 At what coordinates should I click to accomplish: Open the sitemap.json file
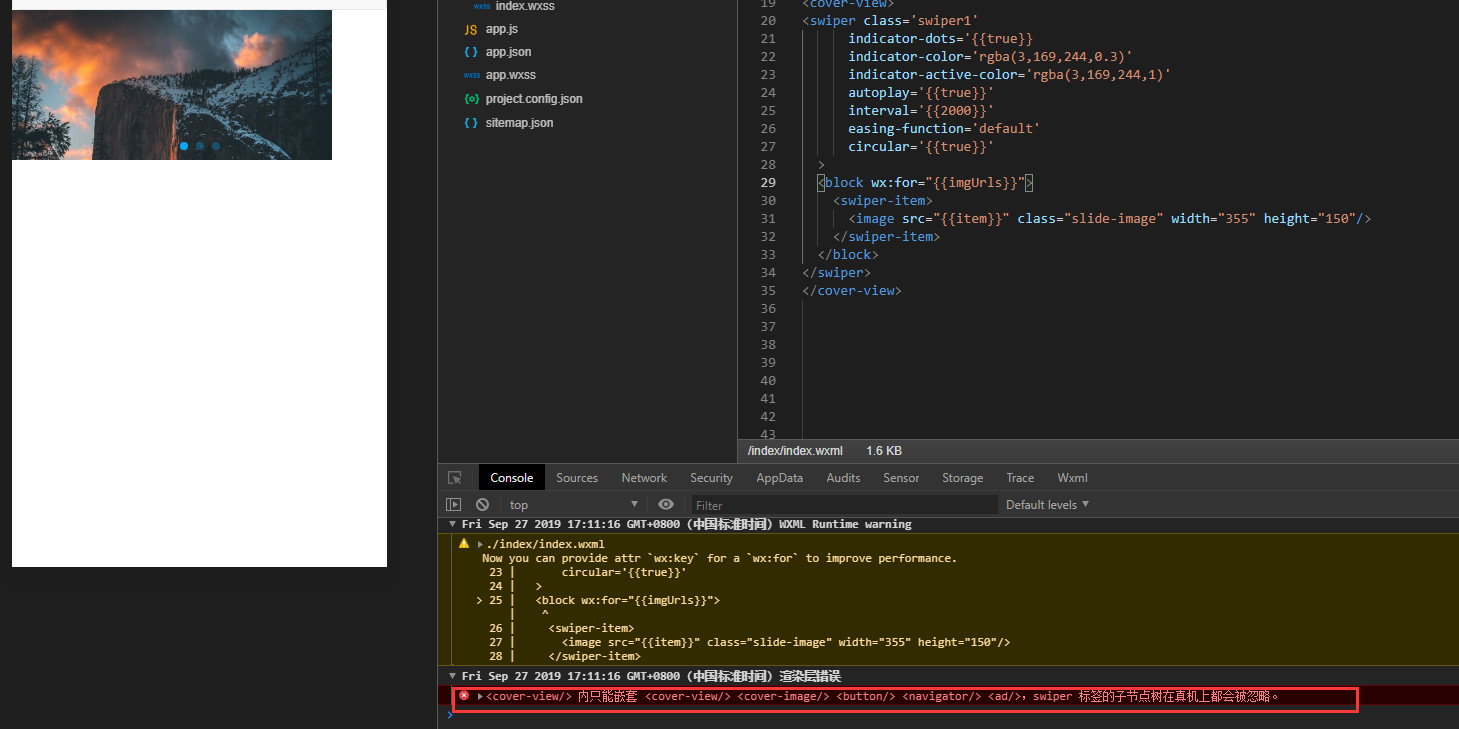point(518,123)
